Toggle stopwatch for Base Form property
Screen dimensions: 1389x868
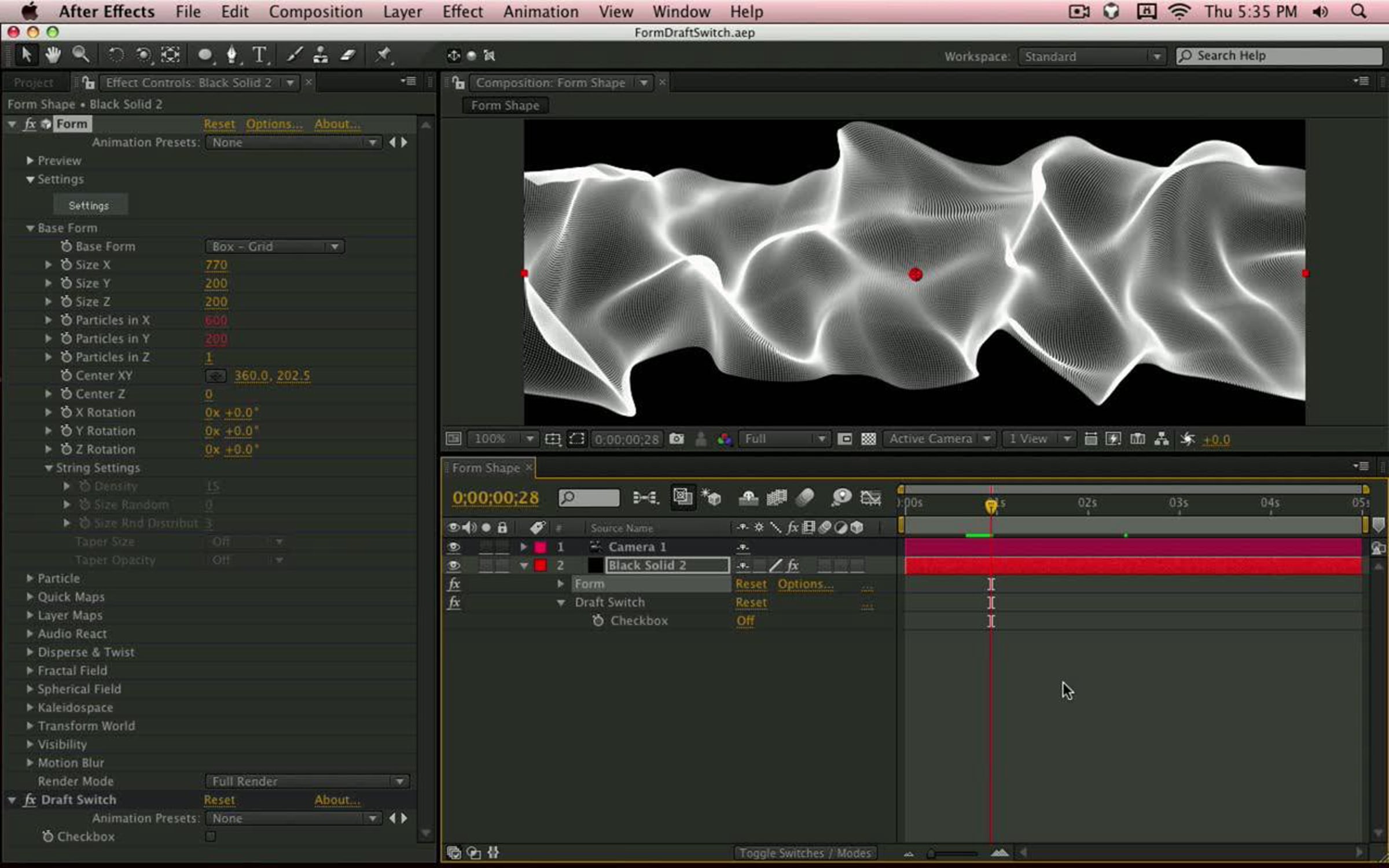click(x=66, y=247)
